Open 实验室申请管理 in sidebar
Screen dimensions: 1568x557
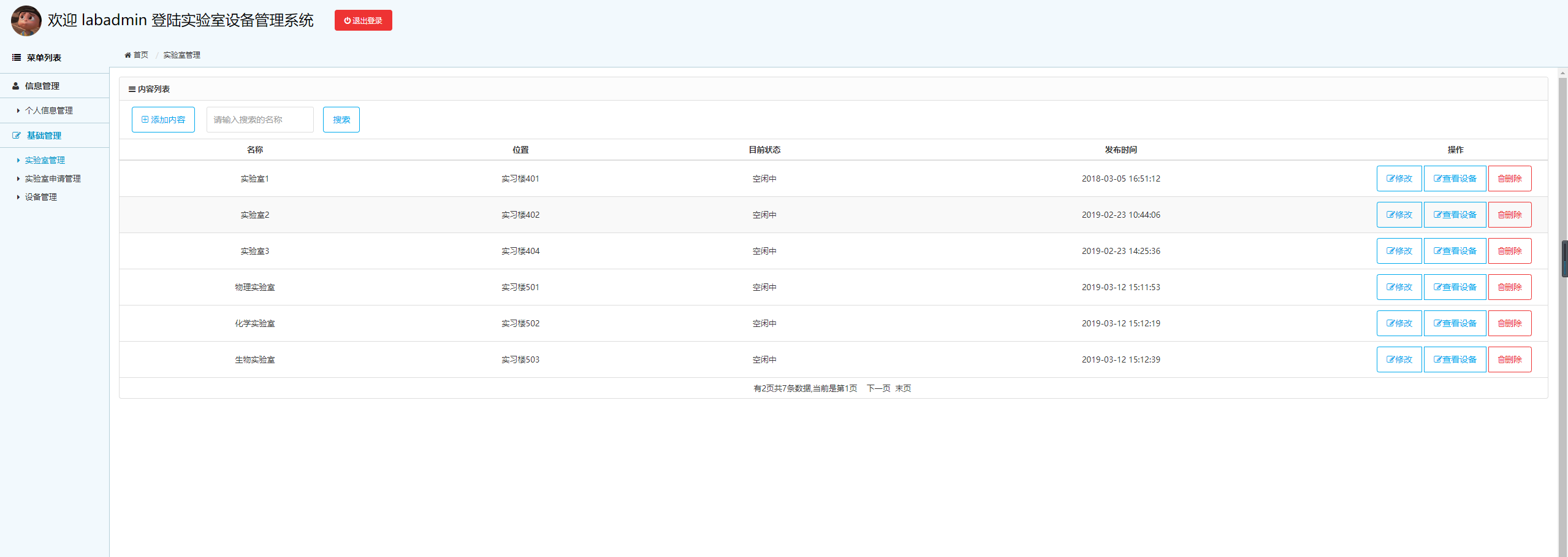pos(53,179)
